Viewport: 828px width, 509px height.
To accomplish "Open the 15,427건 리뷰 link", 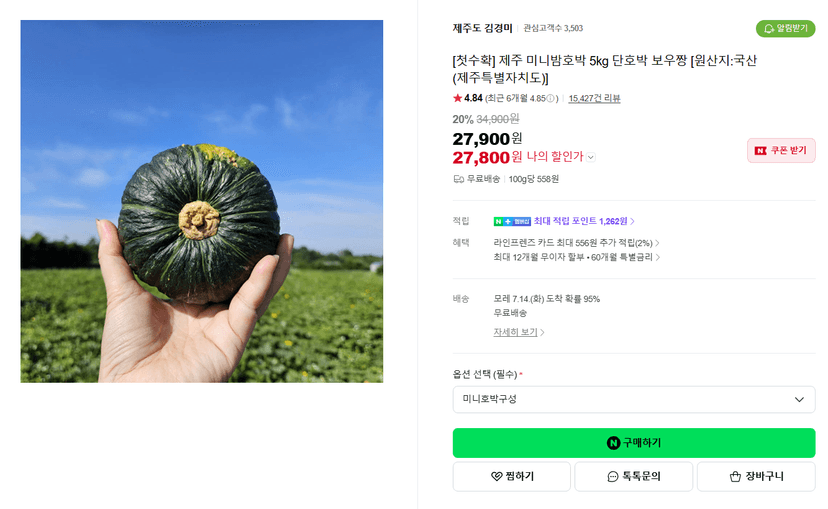I will [594, 98].
